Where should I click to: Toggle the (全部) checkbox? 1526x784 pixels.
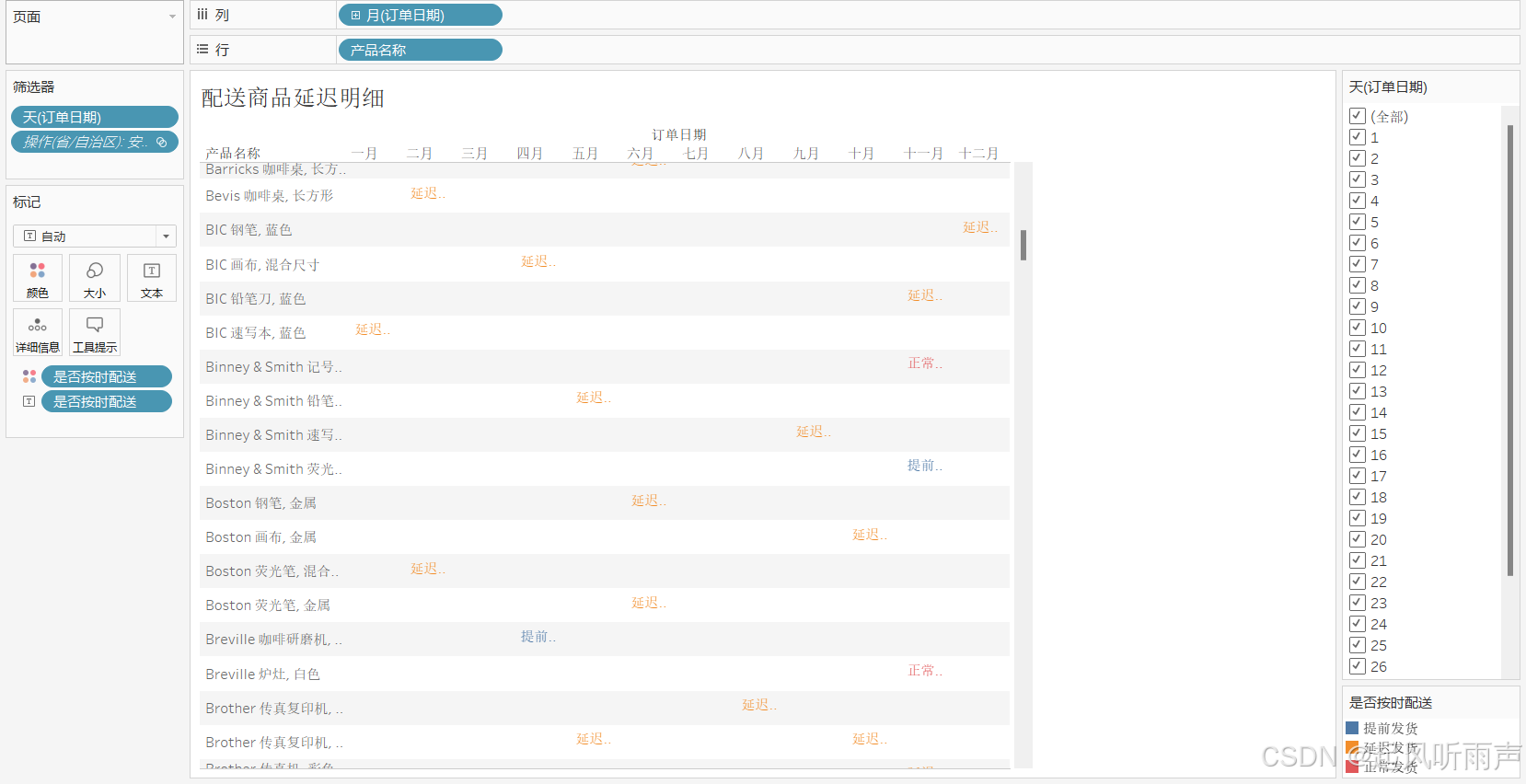point(1358,116)
